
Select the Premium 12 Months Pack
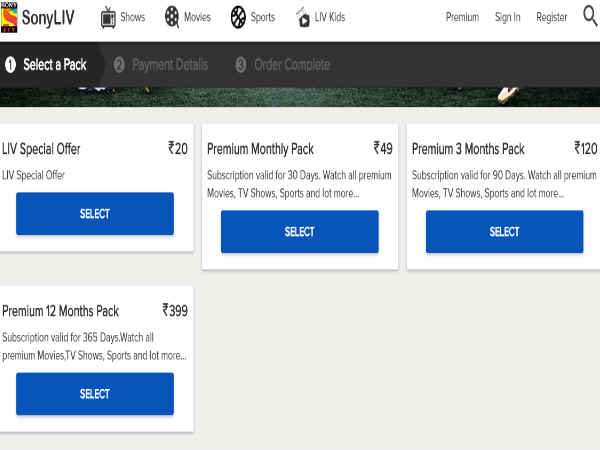(x=95, y=394)
